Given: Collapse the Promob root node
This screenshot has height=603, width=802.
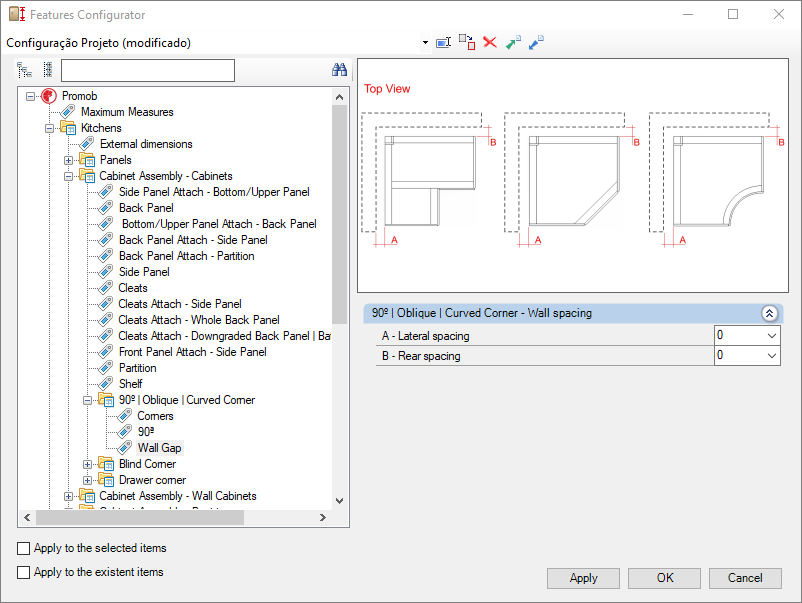Looking at the screenshot, I should point(31,96).
